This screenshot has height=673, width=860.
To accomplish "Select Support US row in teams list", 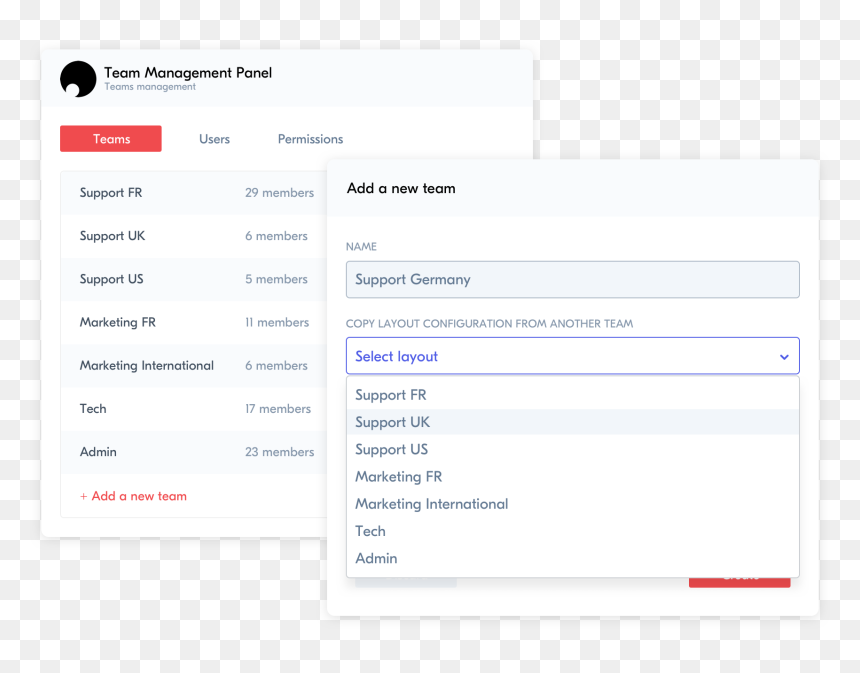I will [194, 279].
